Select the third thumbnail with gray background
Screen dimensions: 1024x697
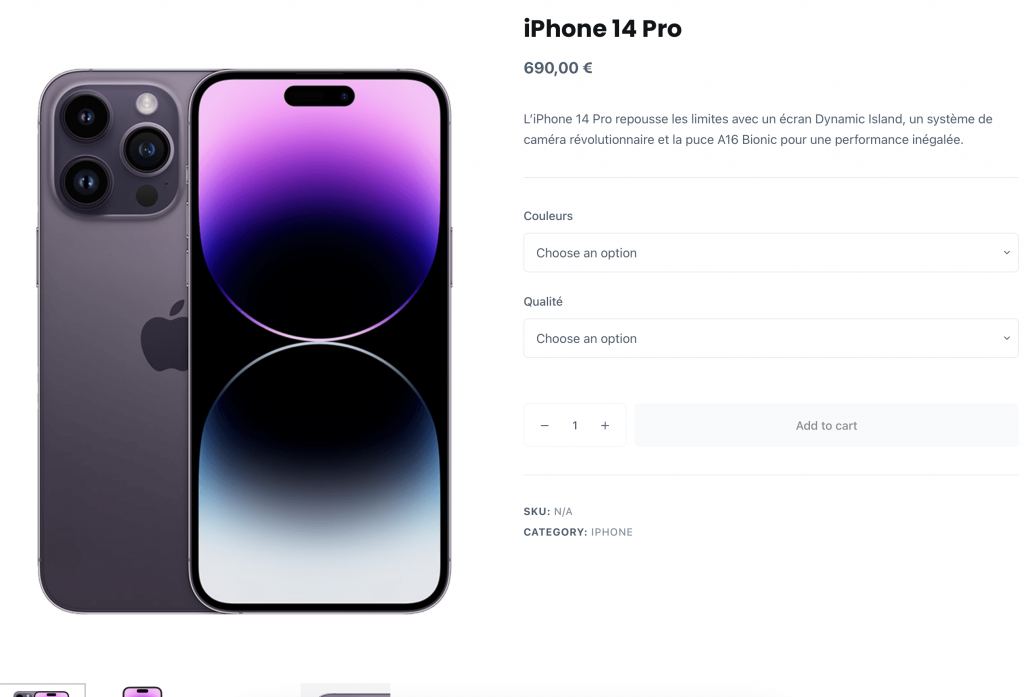point(345,690)
